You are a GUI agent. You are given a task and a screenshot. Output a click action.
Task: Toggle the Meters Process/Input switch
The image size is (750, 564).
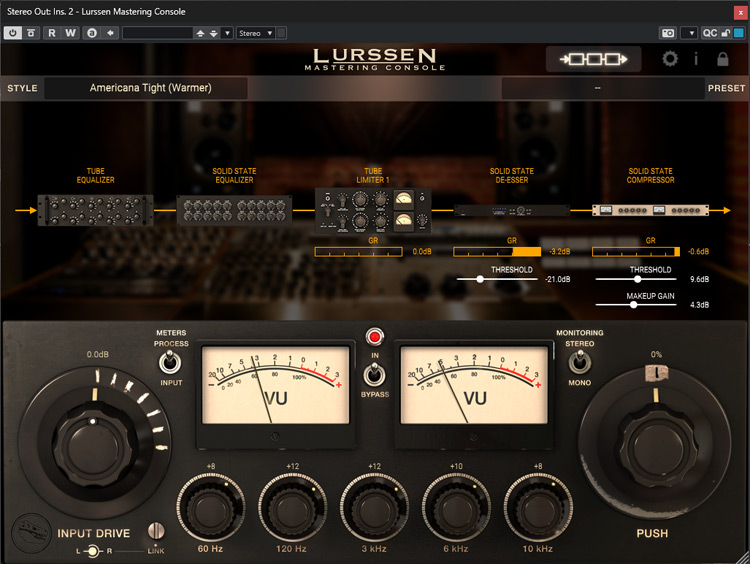(x=170, y=362)
